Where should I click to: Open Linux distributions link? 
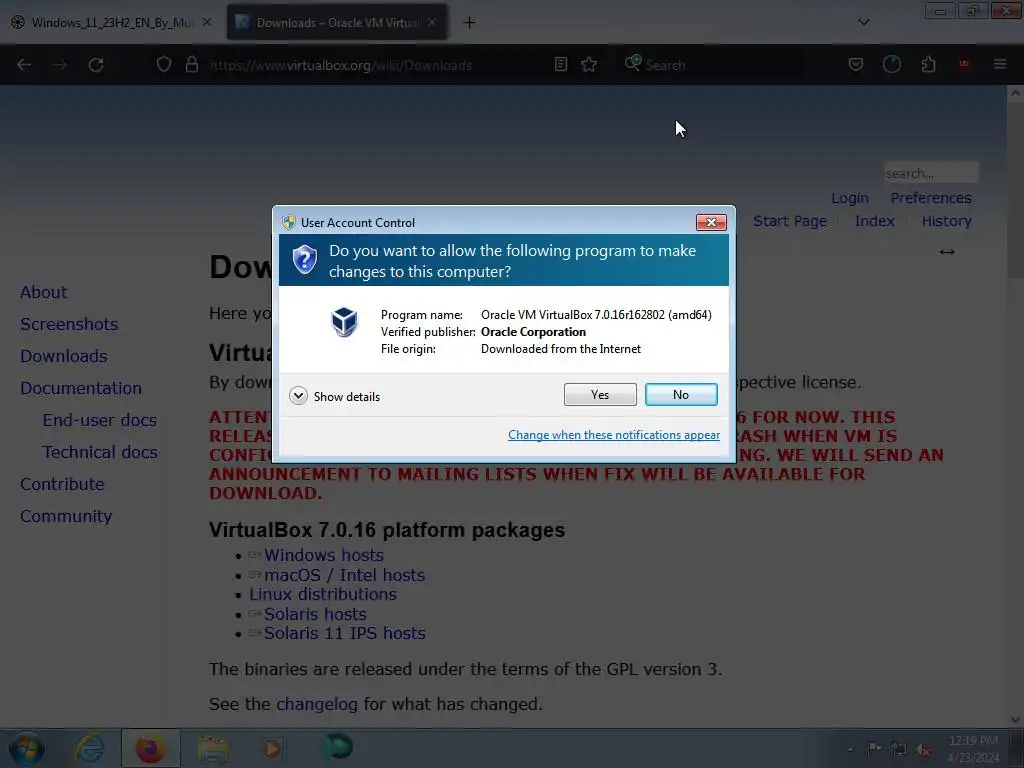pyautogui.click(x=323, y=594)
